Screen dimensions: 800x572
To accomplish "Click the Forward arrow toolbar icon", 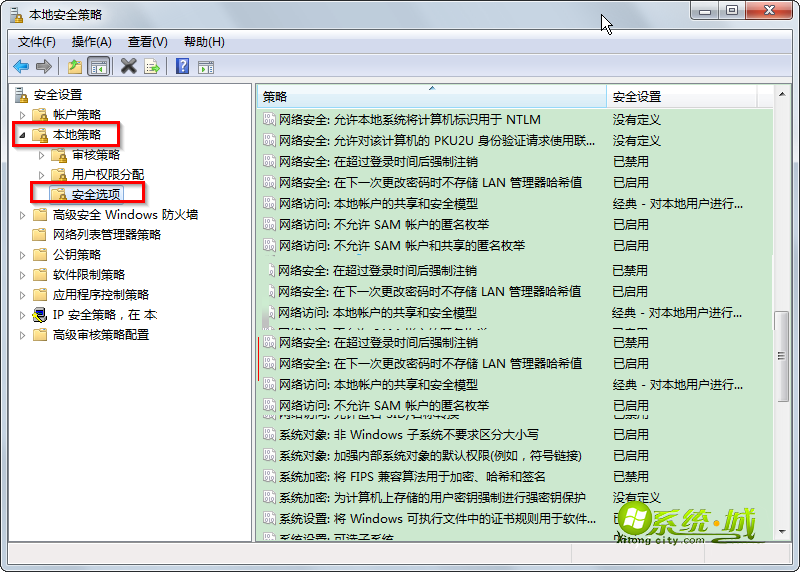I will (44, 66).
